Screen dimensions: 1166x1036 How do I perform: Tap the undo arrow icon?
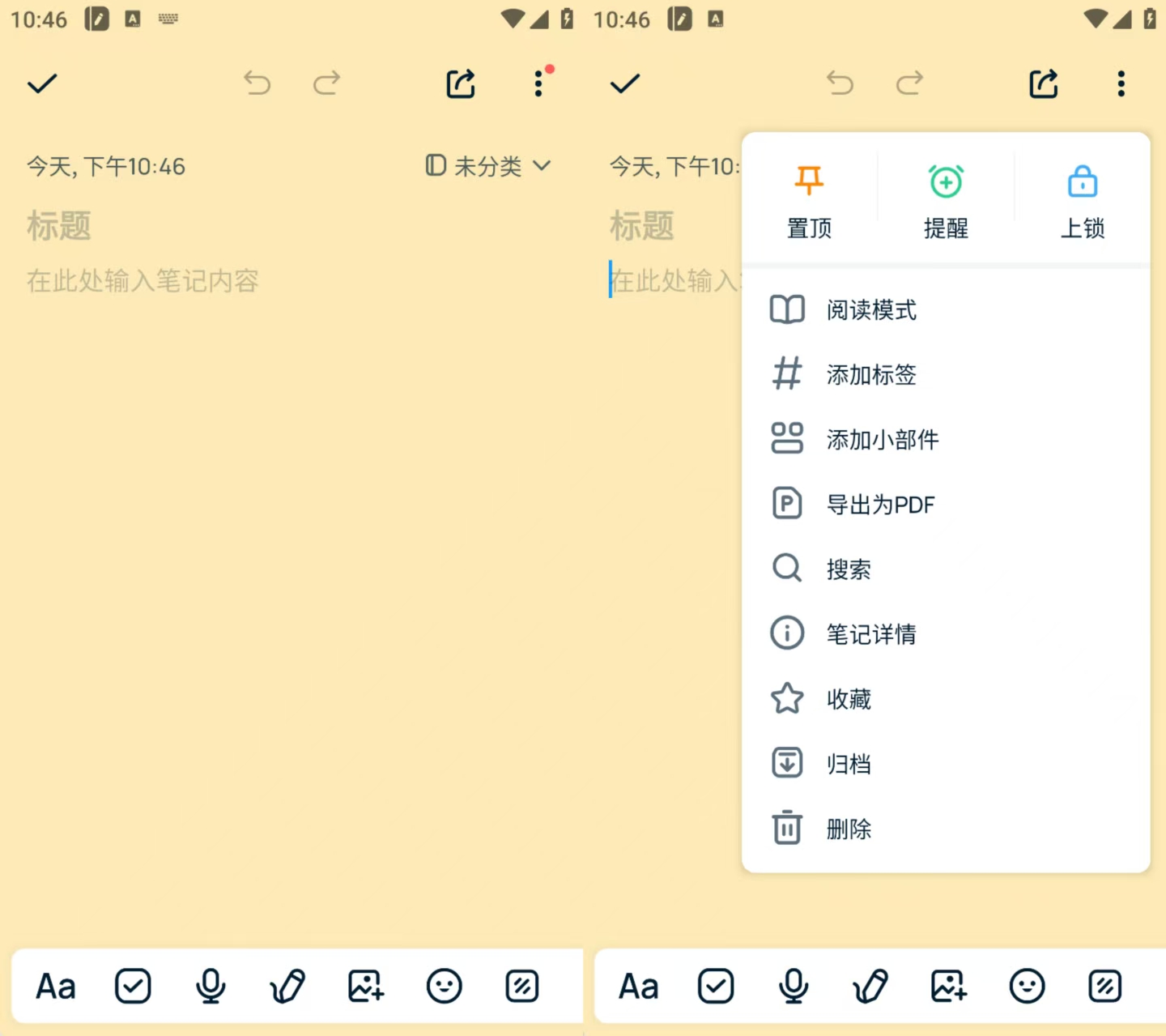[257, 83]
